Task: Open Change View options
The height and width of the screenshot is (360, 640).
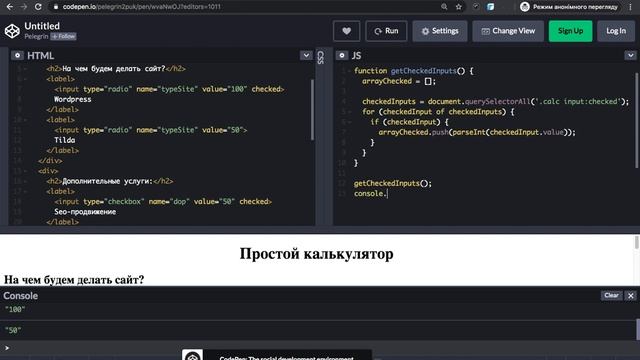Action: [508, 31]
